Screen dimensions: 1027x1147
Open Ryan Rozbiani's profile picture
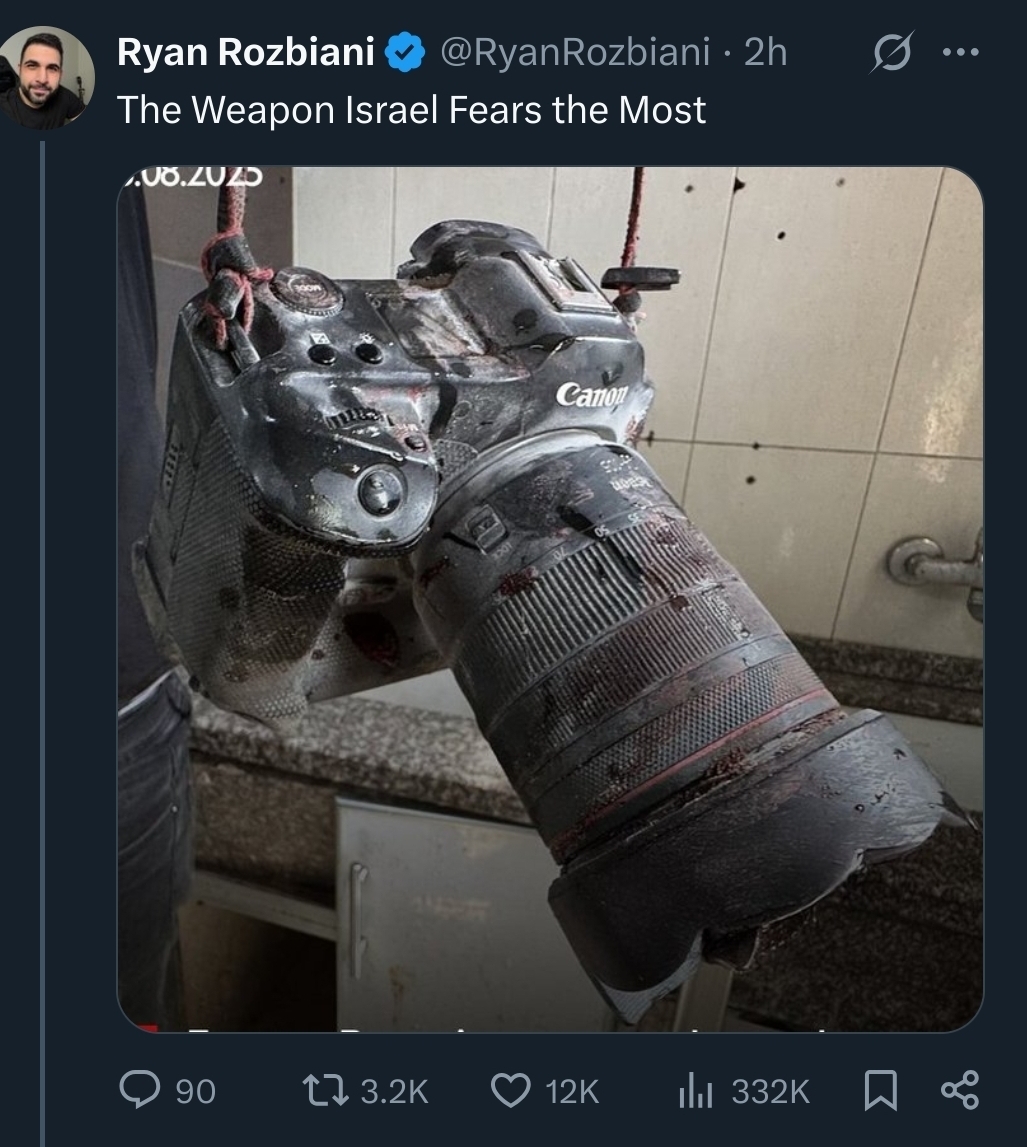point(47,77)
